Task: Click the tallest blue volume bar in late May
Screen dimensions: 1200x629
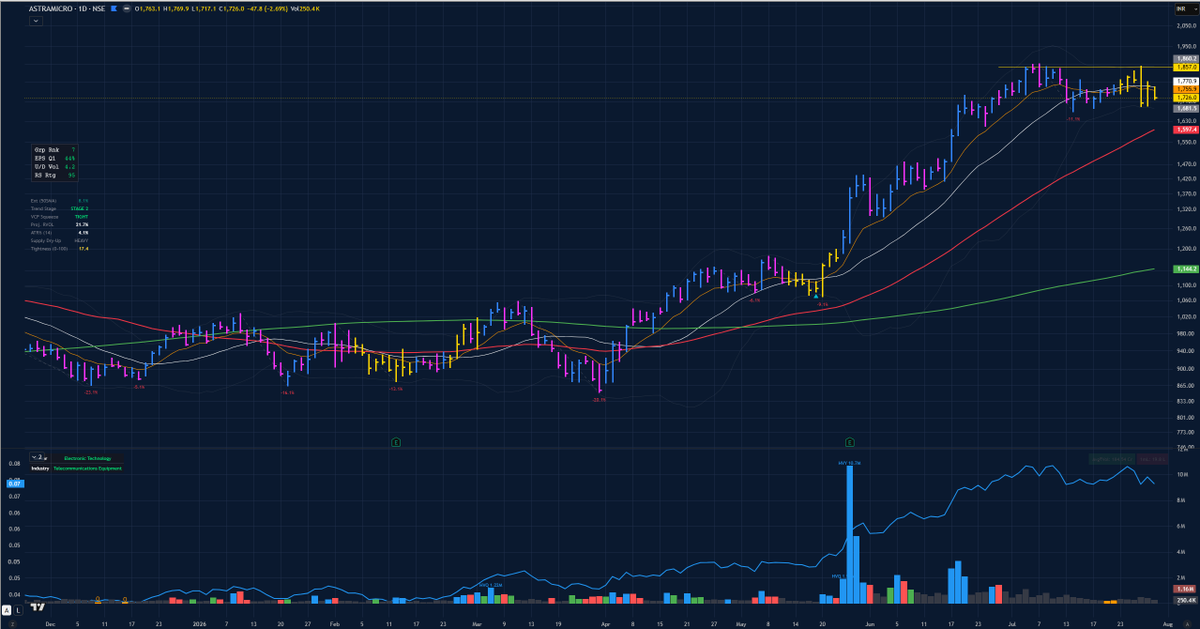Action: point(850,534)
